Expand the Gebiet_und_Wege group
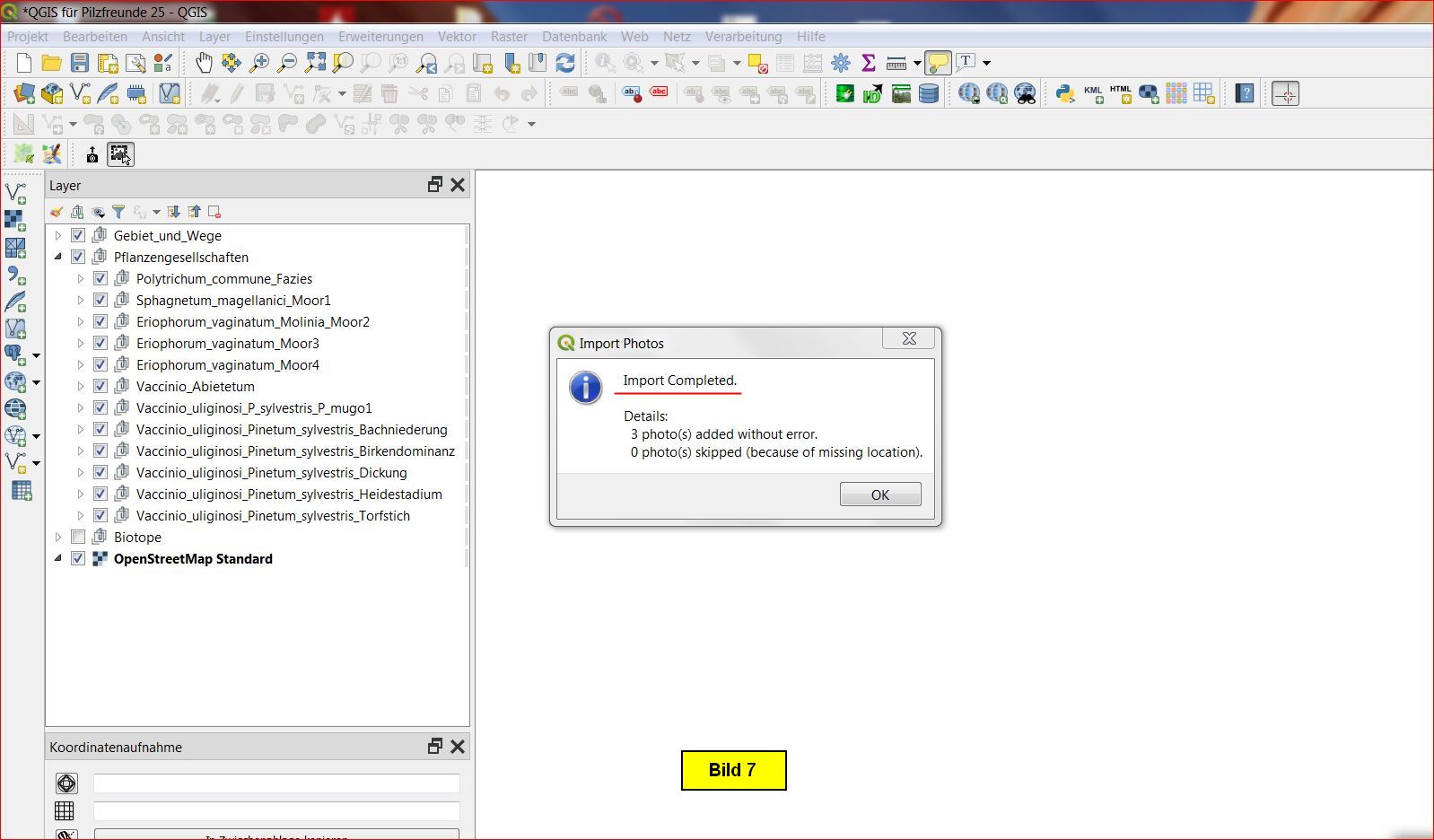The width and height of the screenshot is (1434, 840). pyautogui.click(x=58, y=236)
